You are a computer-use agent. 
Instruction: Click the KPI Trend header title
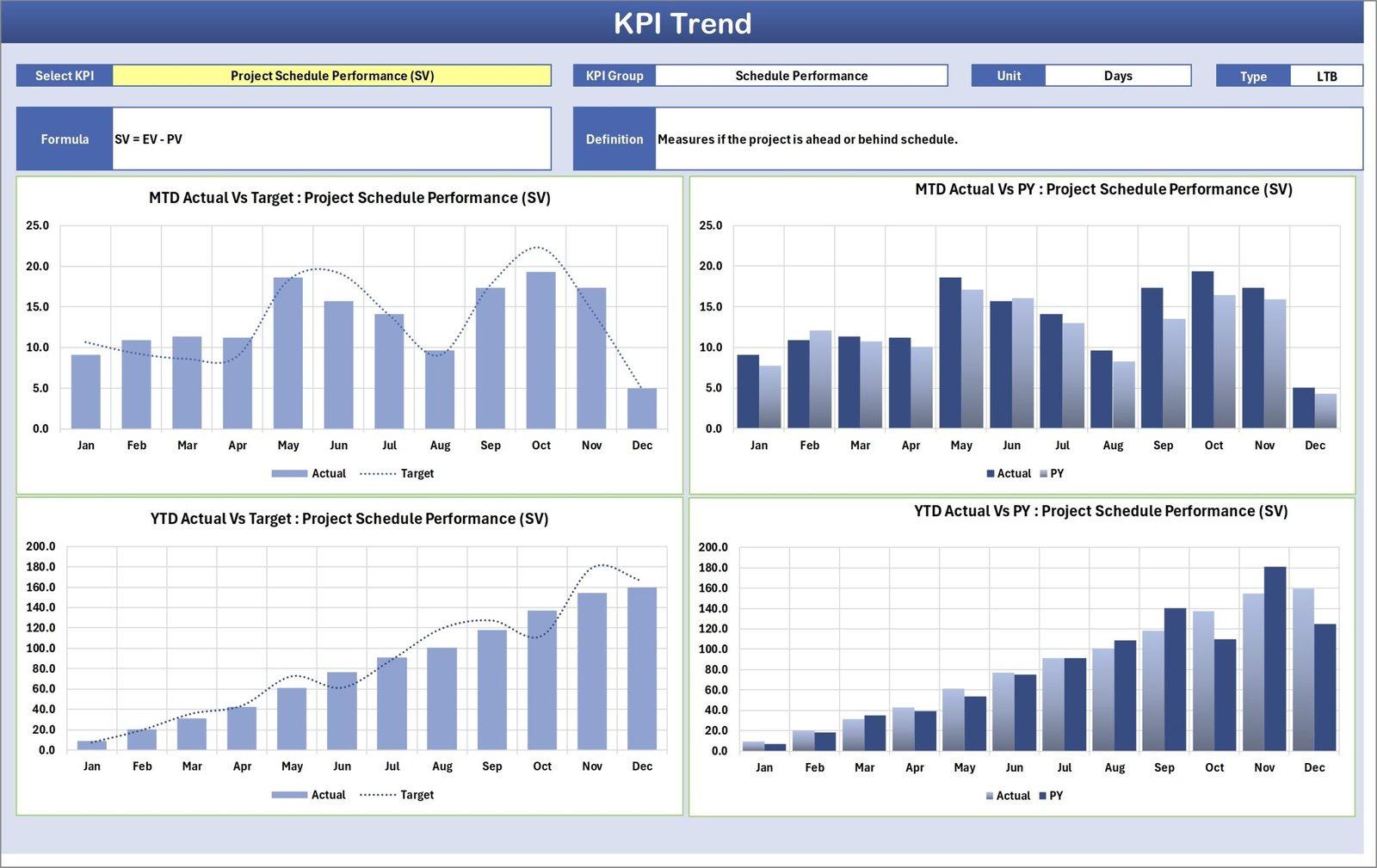pos(682,23)
